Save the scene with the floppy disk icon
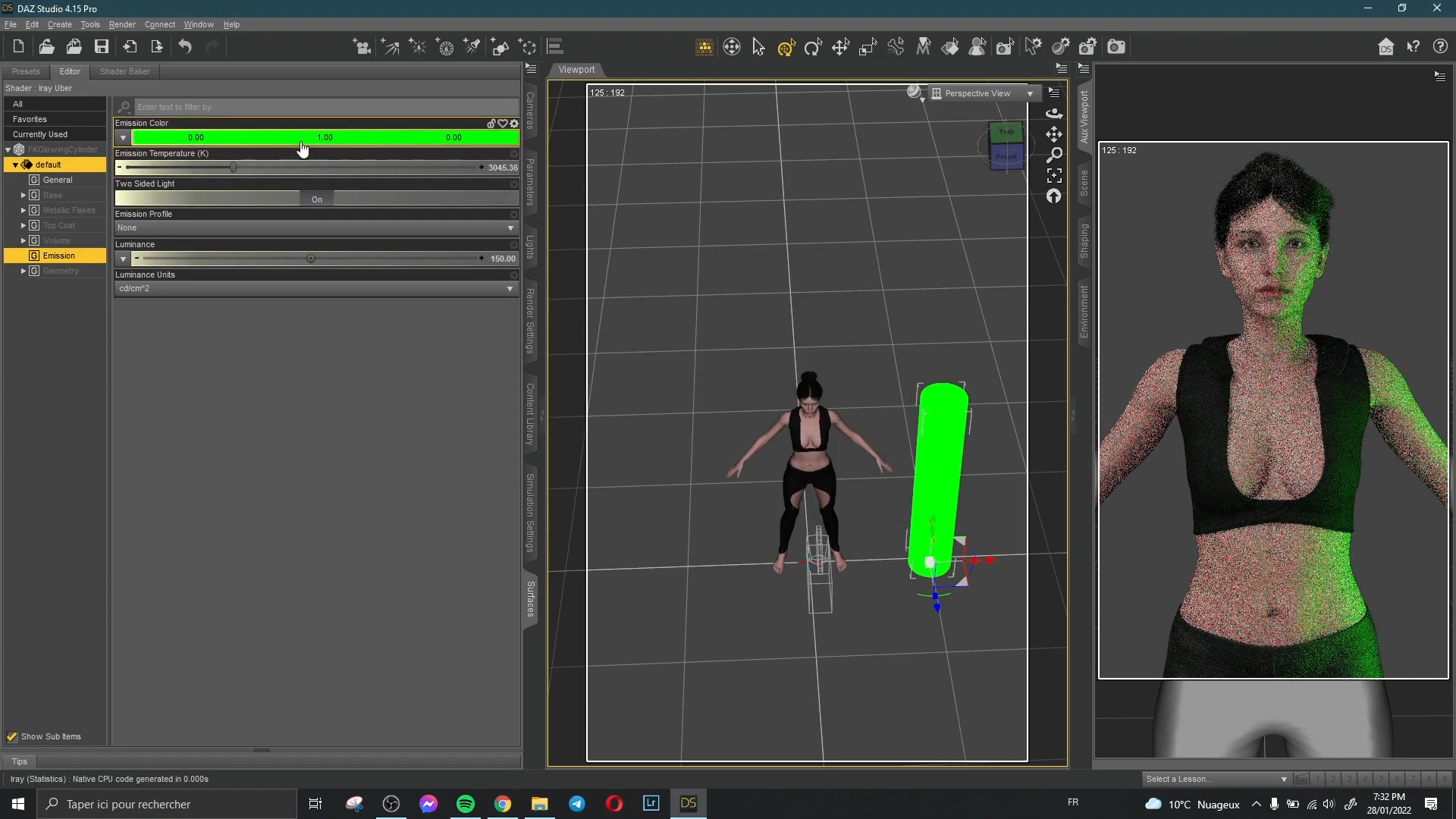The height and width of the screenshot is (819, 1456). click(102, 47)
